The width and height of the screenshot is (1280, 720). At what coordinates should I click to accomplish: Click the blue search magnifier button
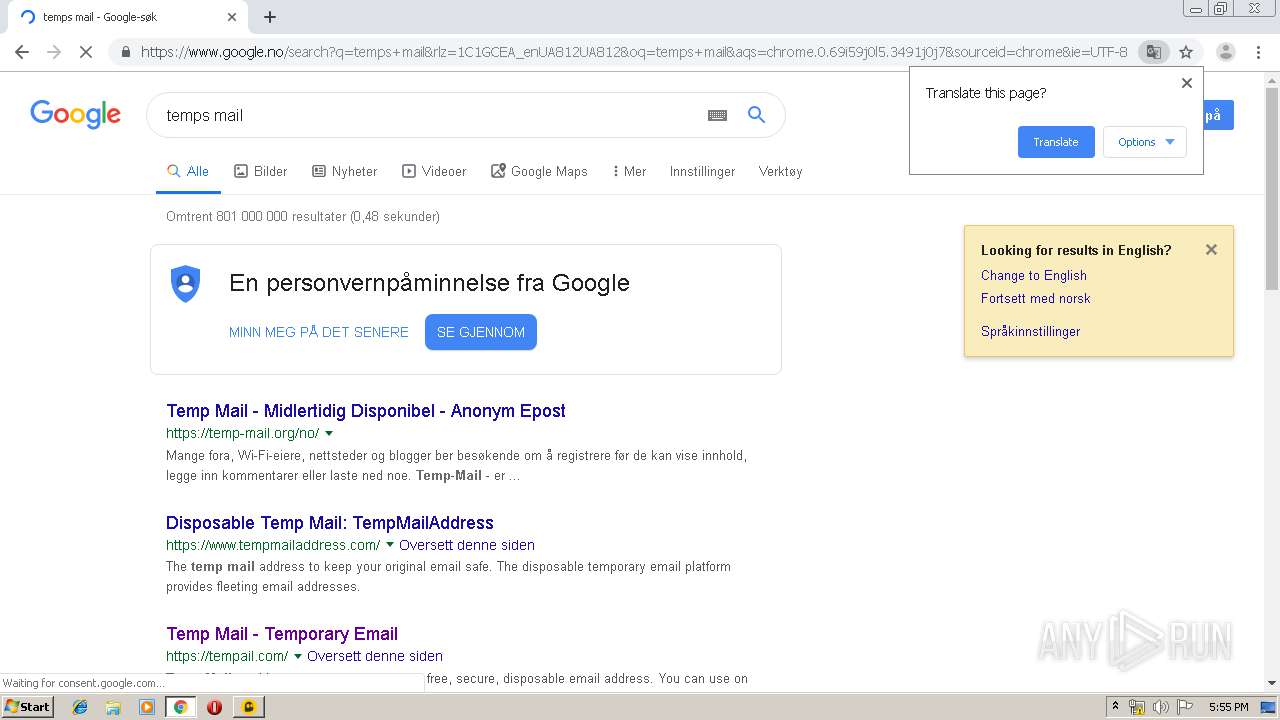[x=757, y=115]
